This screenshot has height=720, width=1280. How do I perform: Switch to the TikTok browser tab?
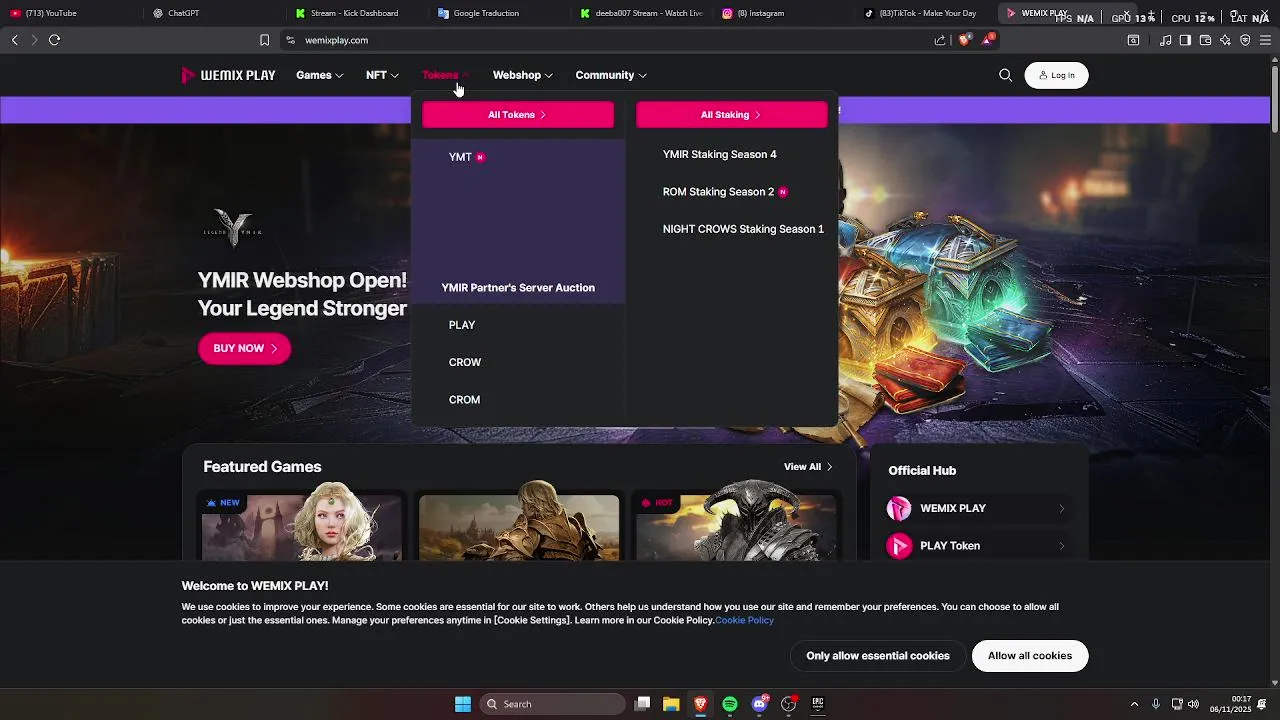(x=926, y=13)
